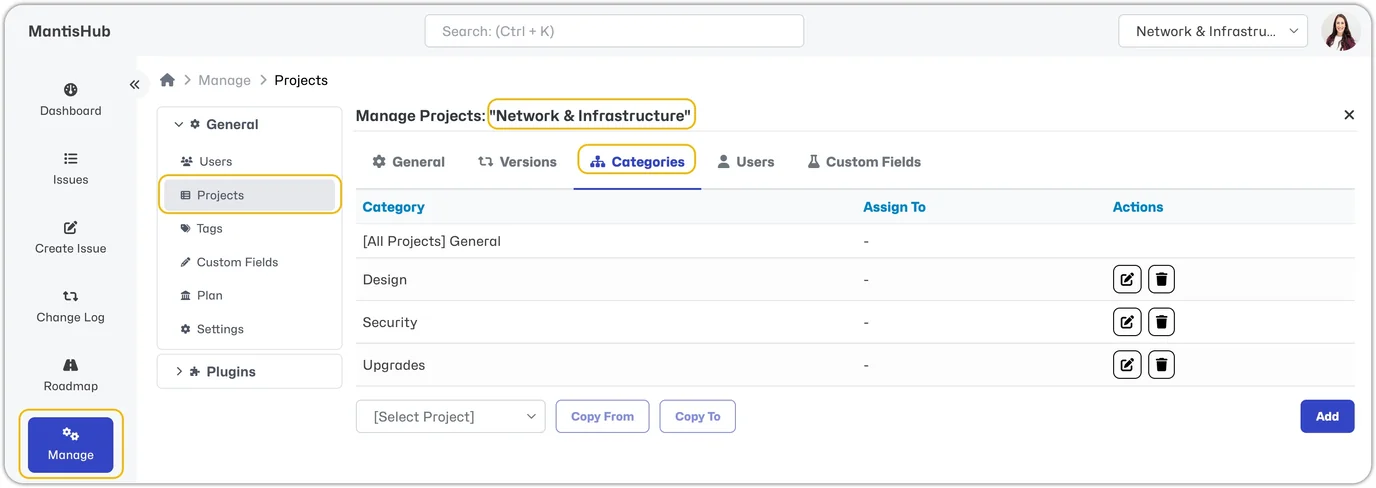Click the Upgrades category name
This screenshot has width=1376, height=488.
tap(394, 365)
